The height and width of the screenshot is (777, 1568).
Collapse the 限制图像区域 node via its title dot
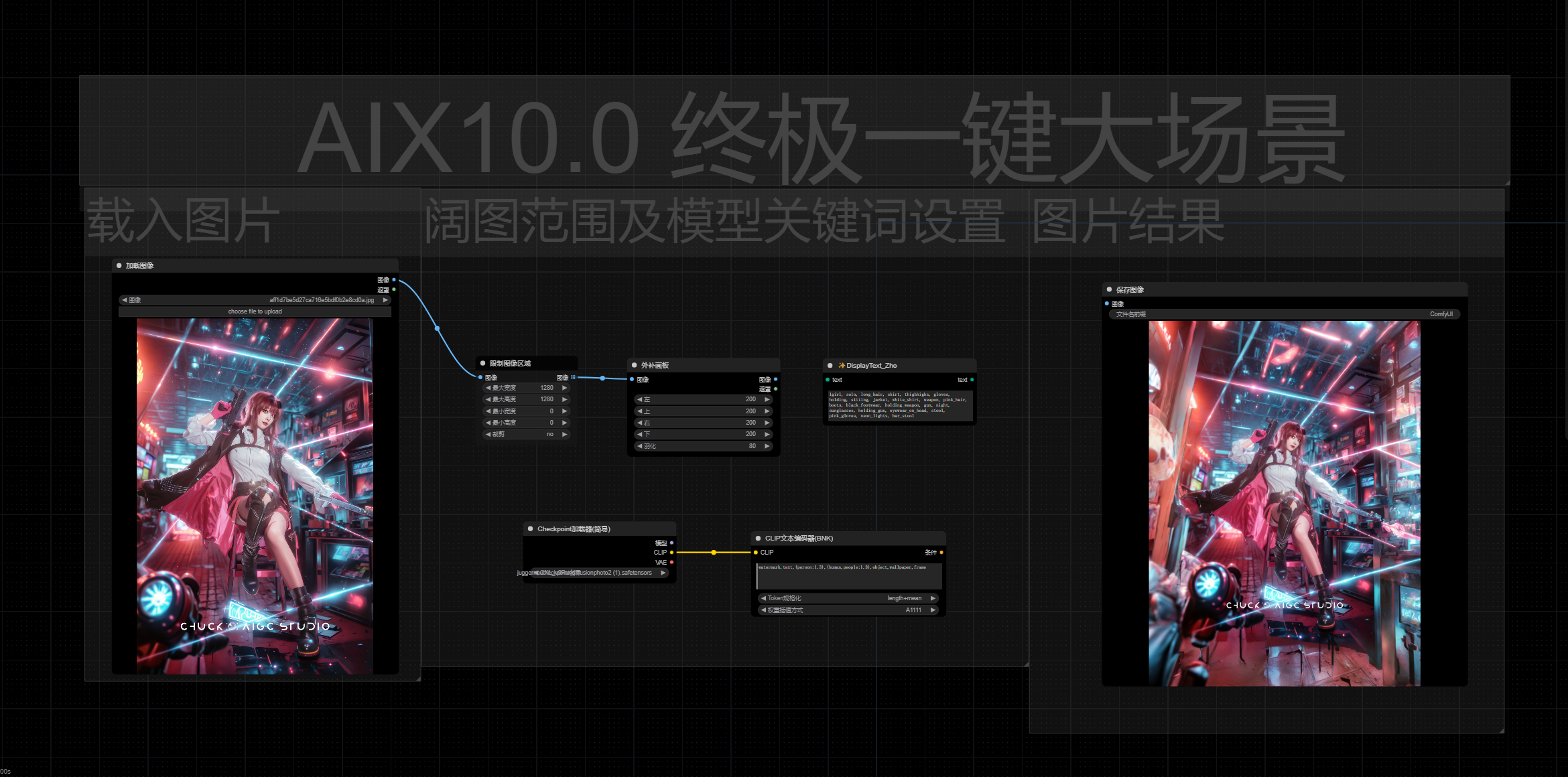482,364
